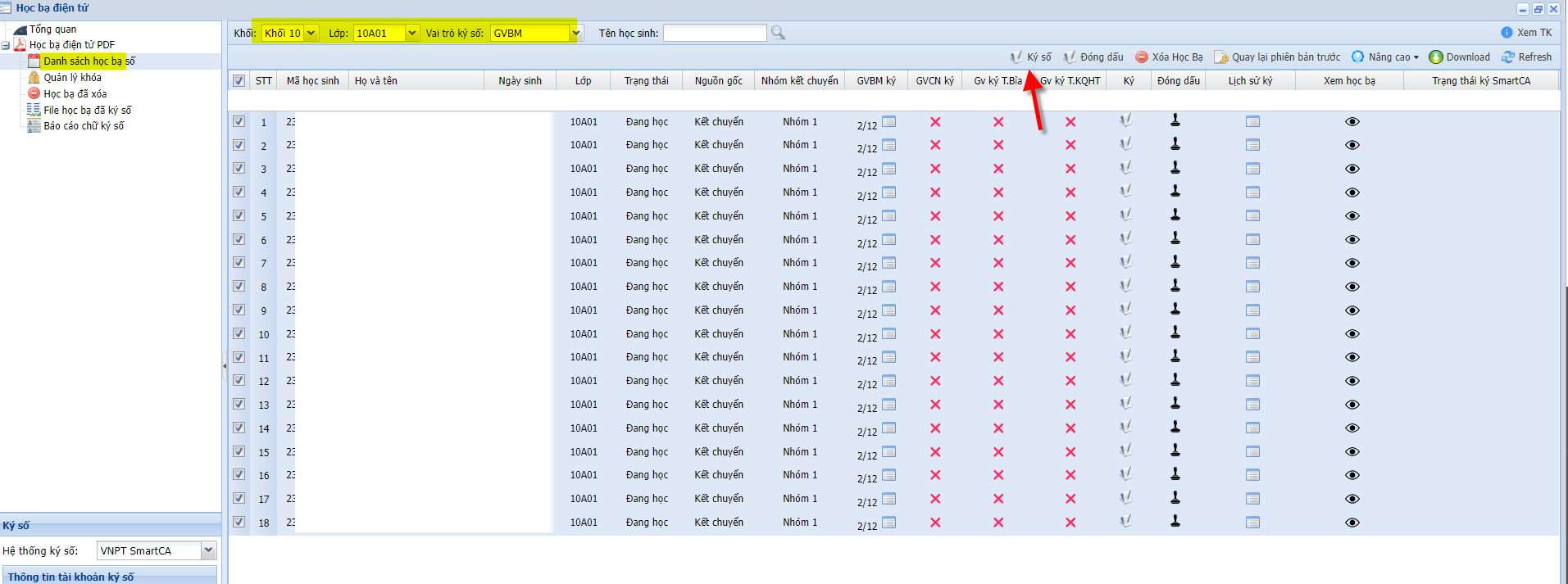Screen dimensions: 1568x584
Task: Click the Ký số toolbar button
Action: (x=1031, y=57)
